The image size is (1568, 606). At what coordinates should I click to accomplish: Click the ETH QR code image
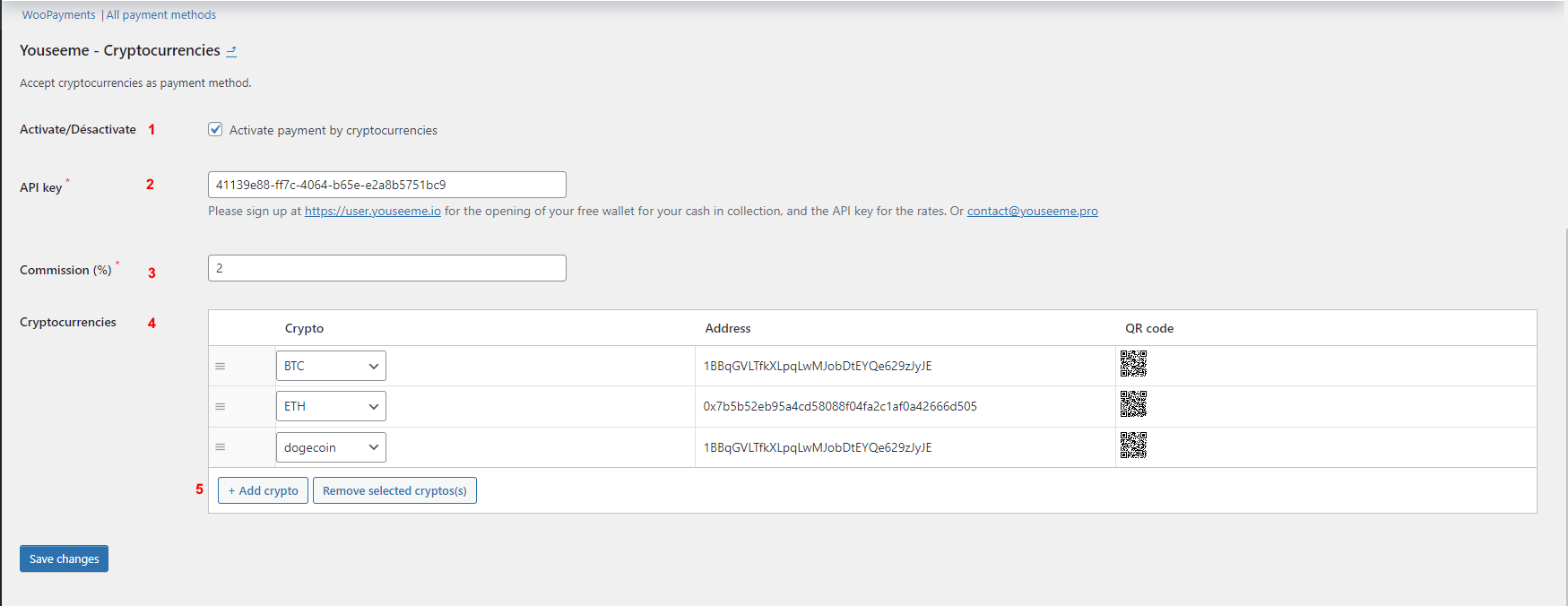1133,404
